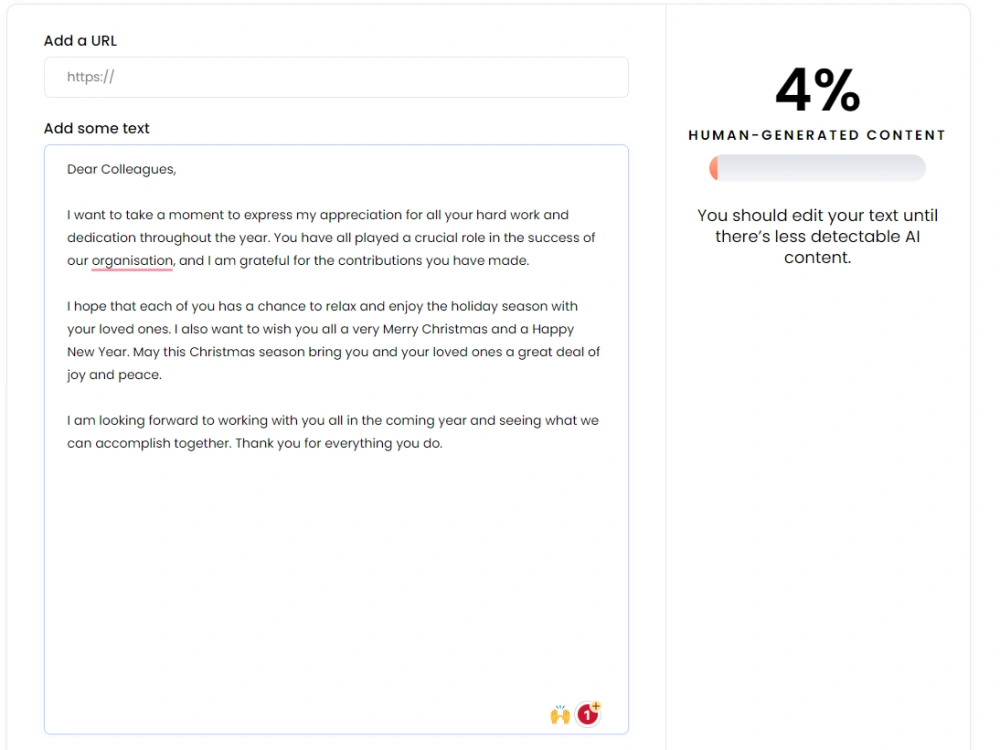Screen dimensions: 1000x750
Task: Select the advice text about editing AI content
Action: (x=817, y=236)
